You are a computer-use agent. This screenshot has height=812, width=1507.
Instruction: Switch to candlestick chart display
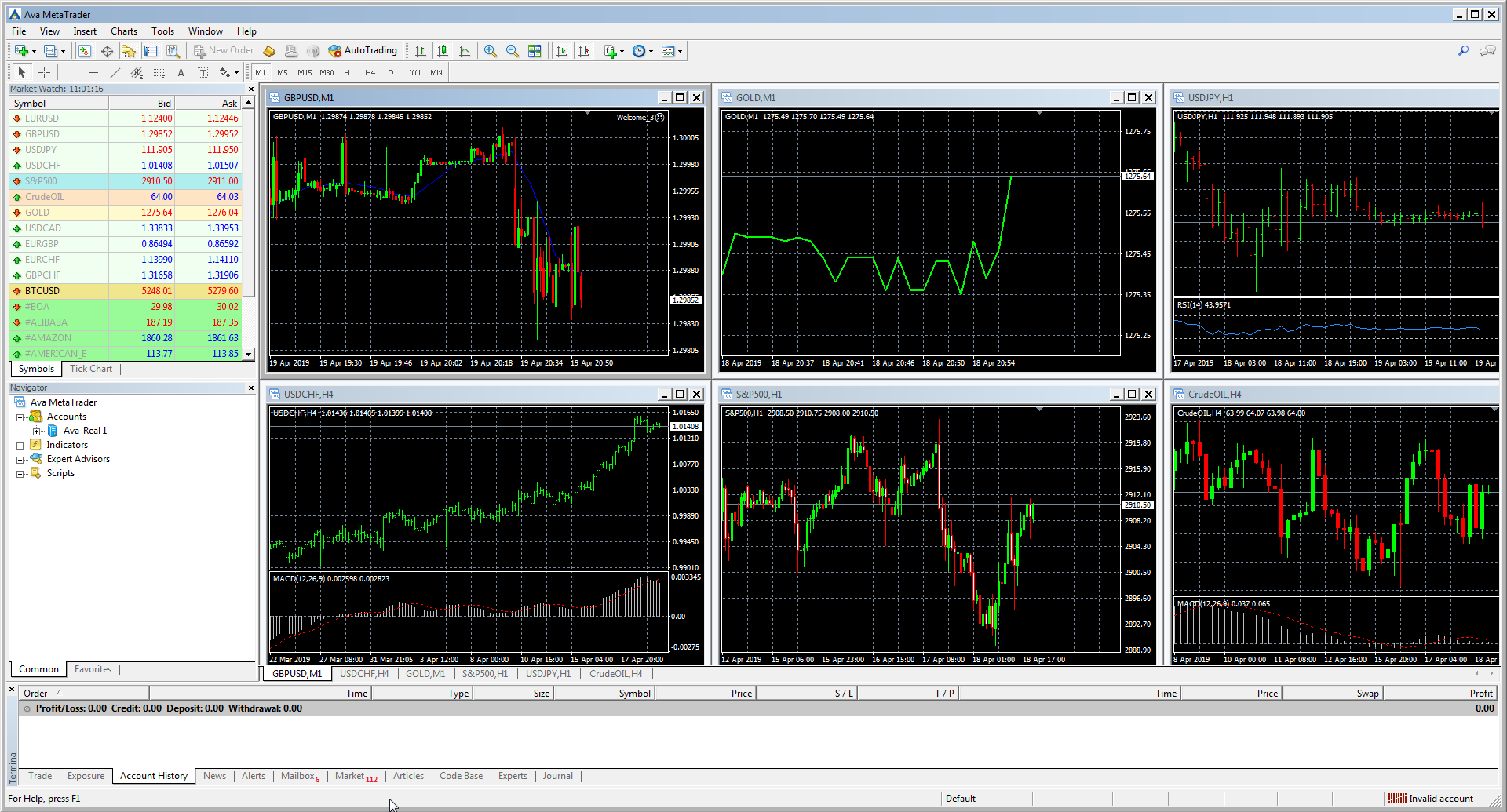[x=443, y=51]
